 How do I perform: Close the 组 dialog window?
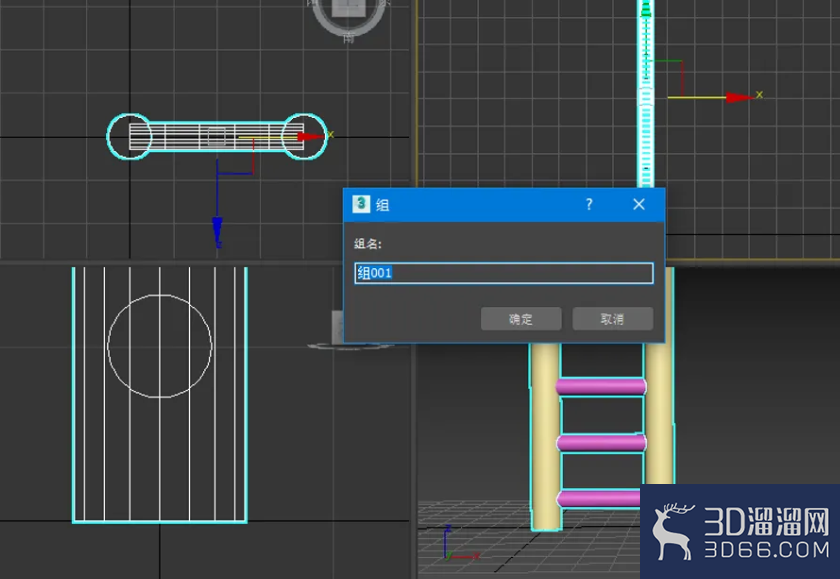pos(639,204)
